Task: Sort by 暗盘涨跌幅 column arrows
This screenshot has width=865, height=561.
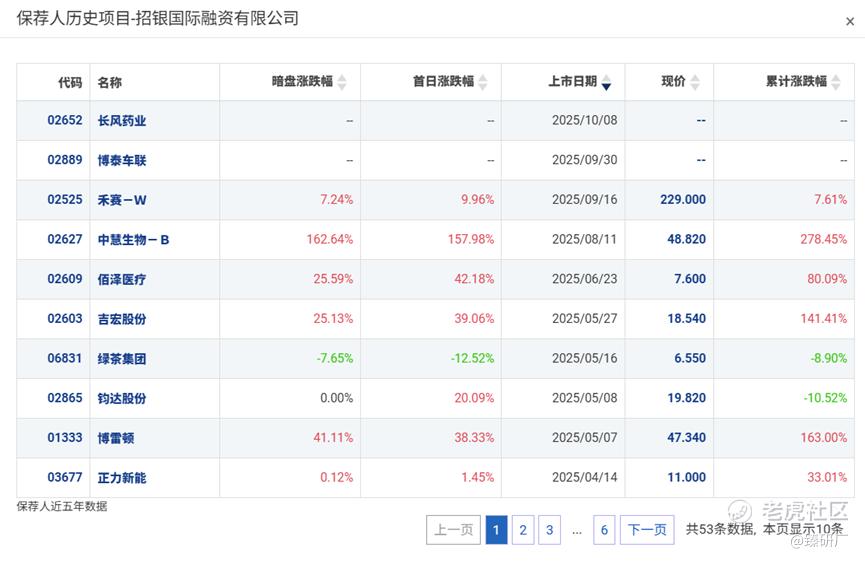Action: pyautogui.click(x=342, y=82)
